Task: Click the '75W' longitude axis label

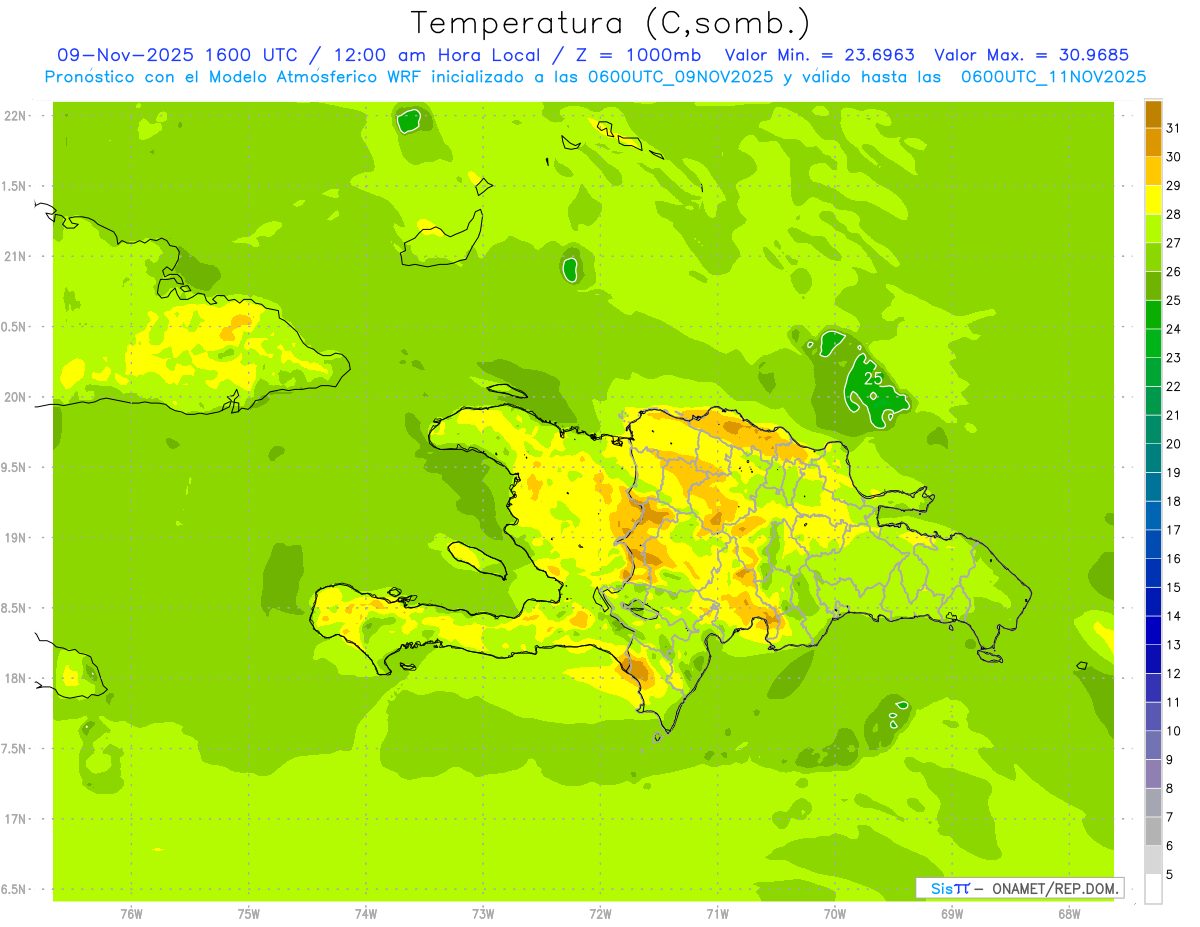Action: [249, 914]
